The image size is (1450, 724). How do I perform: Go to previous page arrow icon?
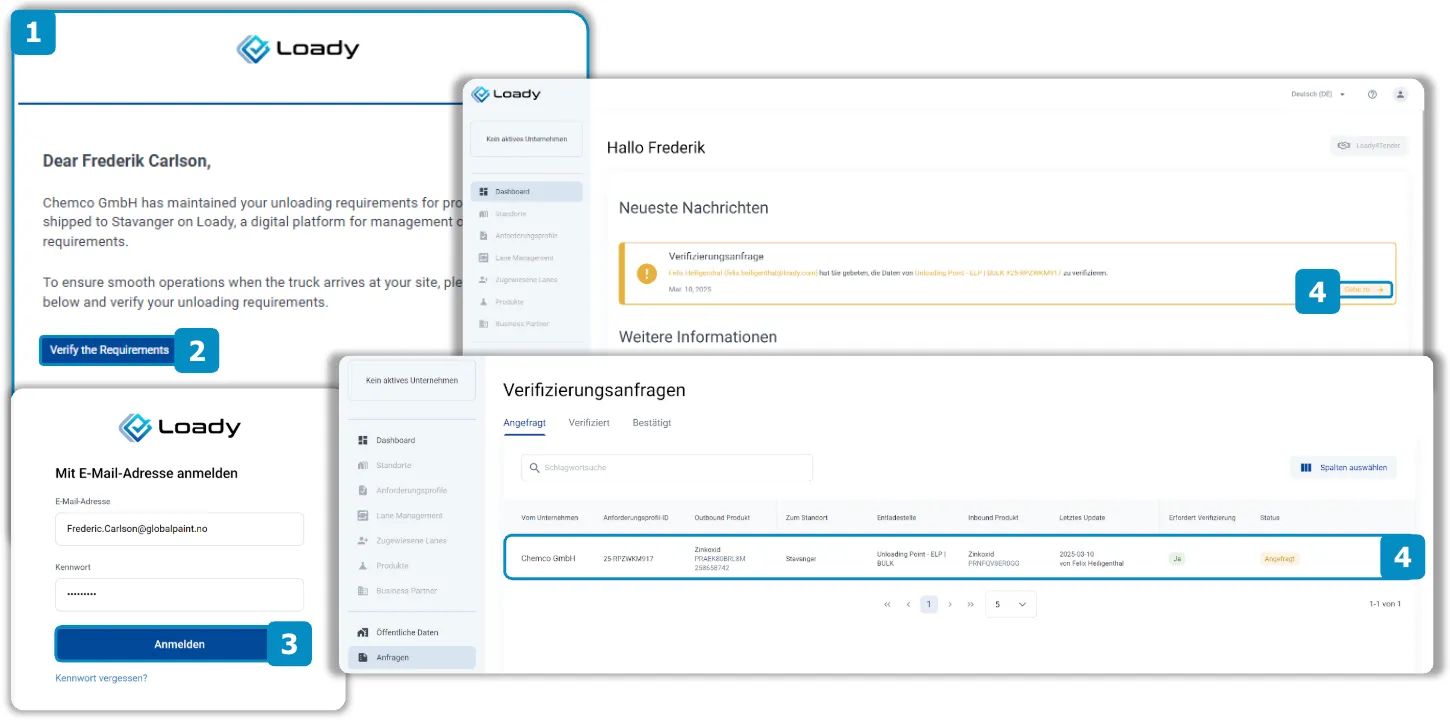[908, 604]
